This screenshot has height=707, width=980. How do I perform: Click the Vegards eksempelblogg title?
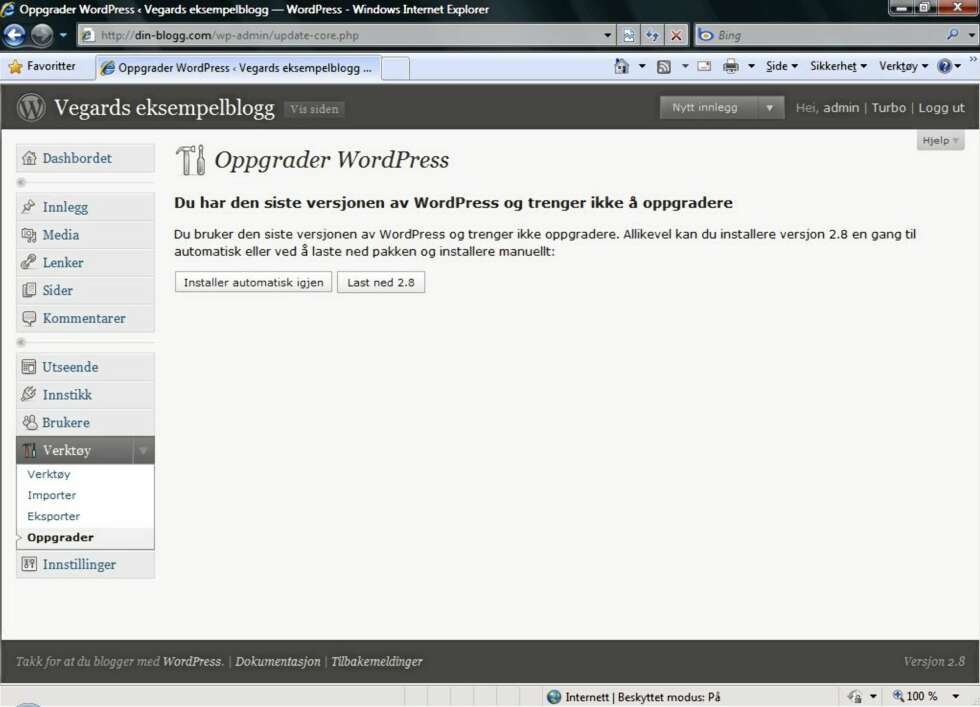[164, 108]
